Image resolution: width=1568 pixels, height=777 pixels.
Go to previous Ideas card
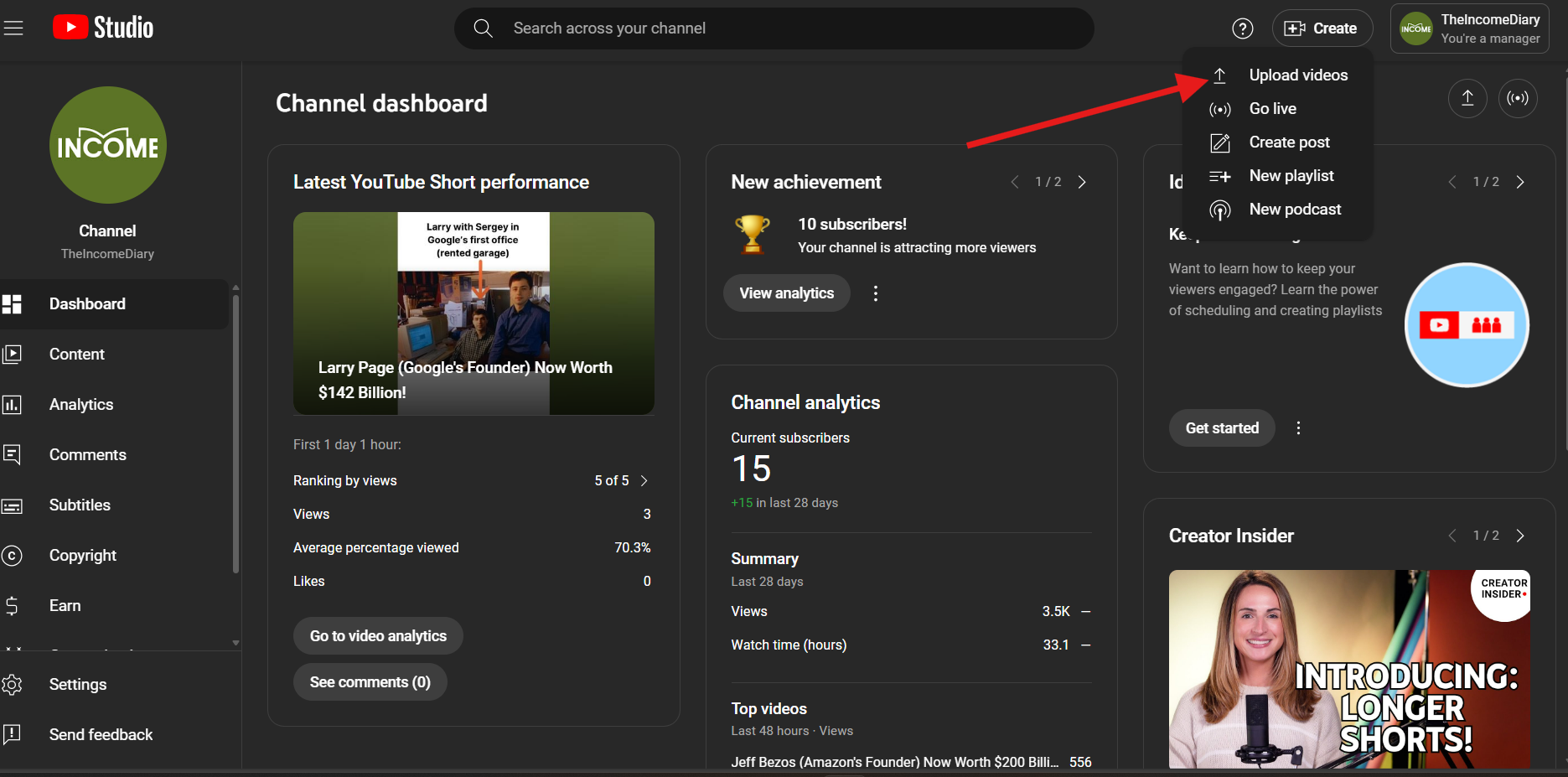(1452, 182)
